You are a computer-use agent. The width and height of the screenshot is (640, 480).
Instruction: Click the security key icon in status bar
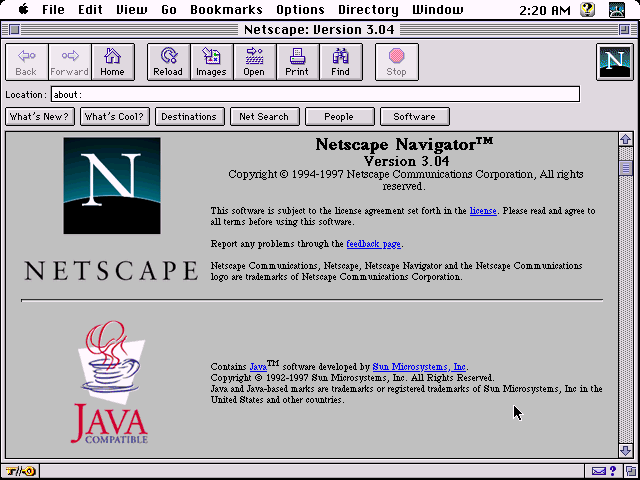coord(20,471)
